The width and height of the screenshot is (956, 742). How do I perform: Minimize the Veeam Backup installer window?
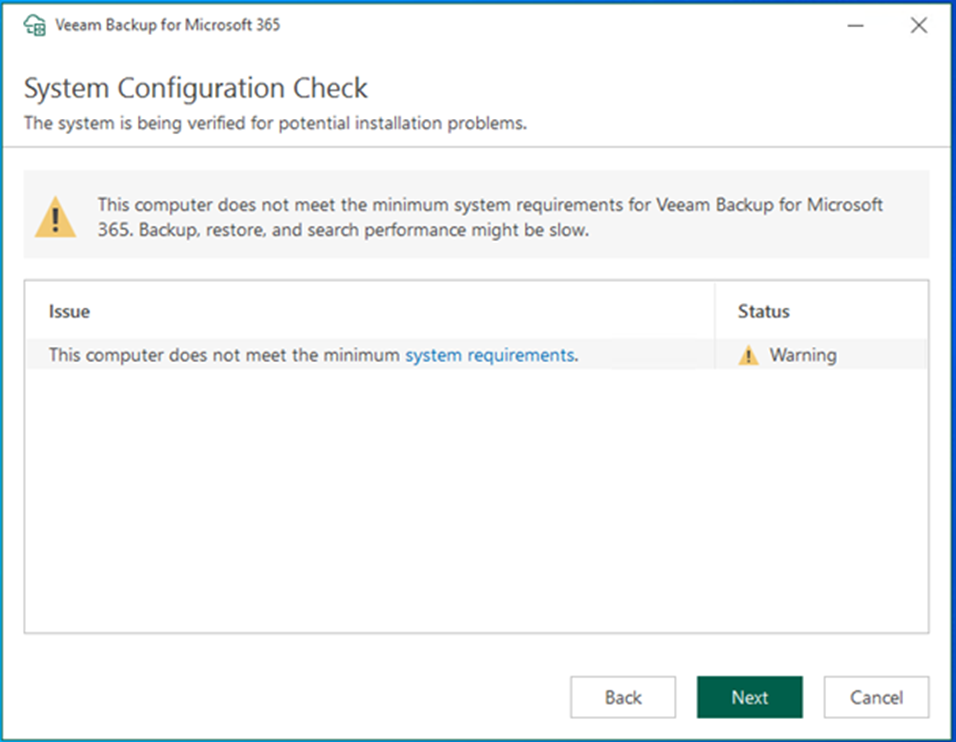pos(855,26)
